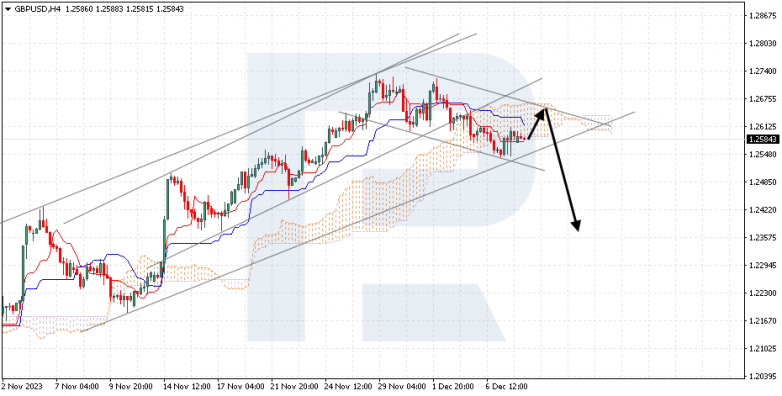Click the 1 Dec 20:00 time label

click(x=454, y=387)
